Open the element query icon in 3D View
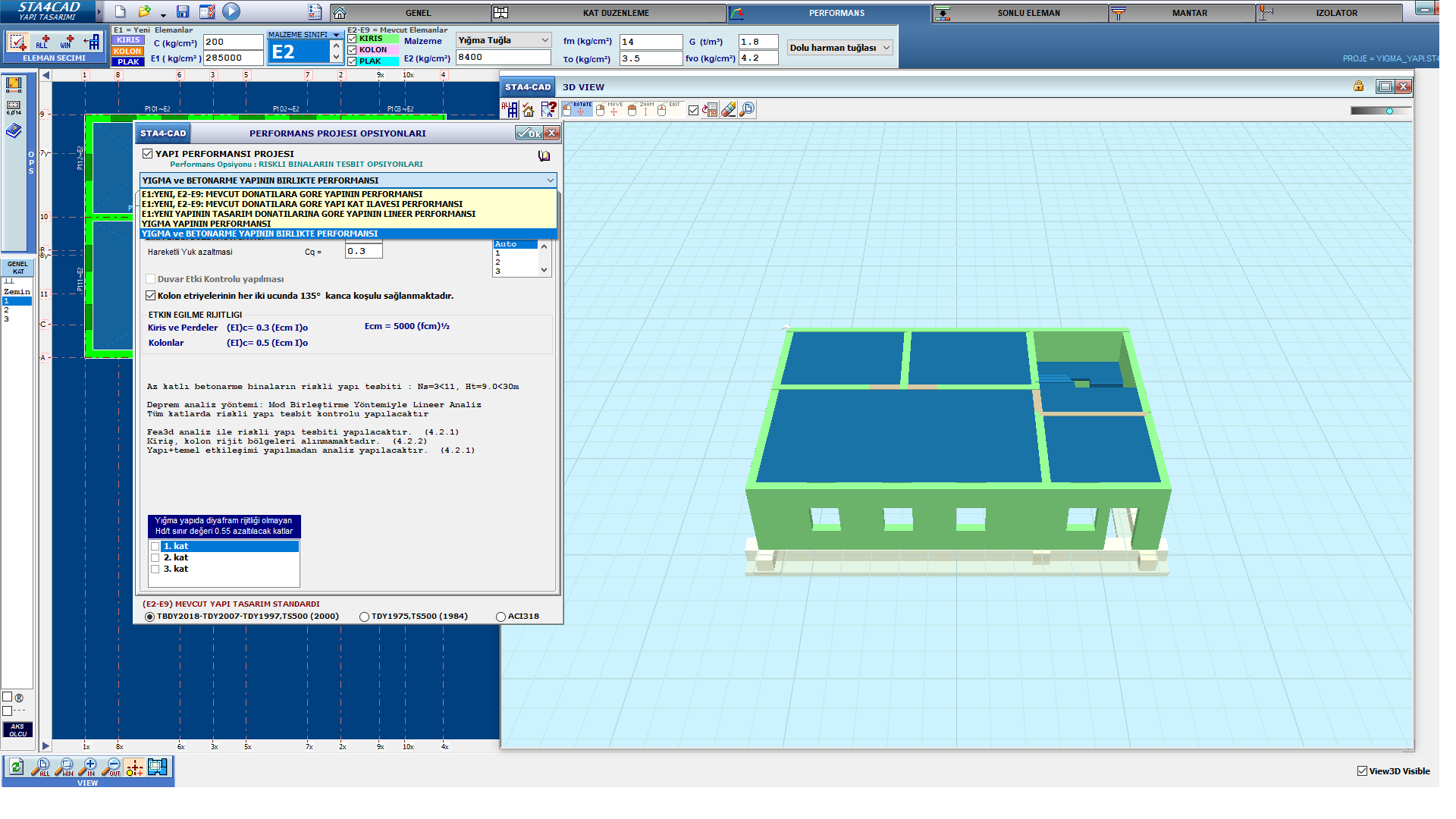Screen dimensions: 1456x819 (x=548, y=110)
